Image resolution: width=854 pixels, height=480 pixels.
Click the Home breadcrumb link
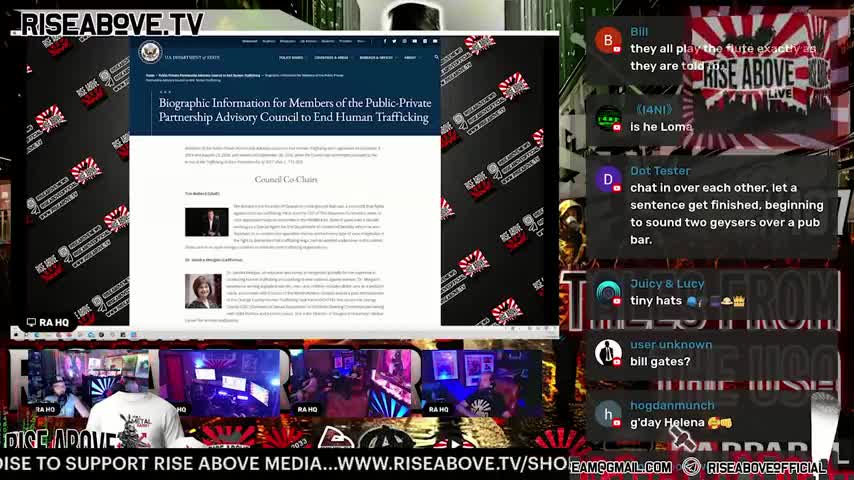[x=150, y=75]
